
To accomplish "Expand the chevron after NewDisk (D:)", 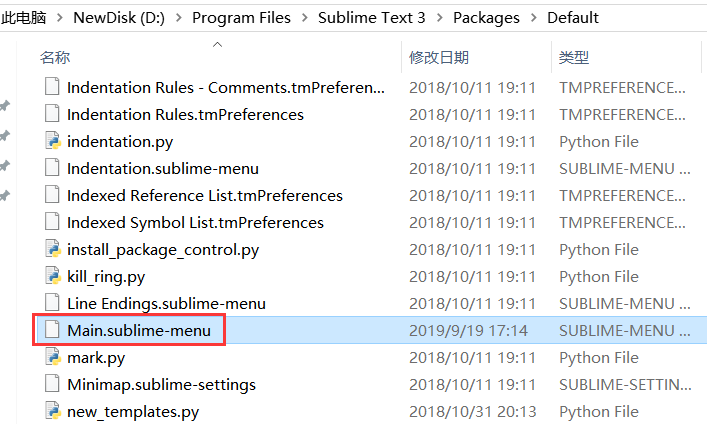I will tap(179, 18).
